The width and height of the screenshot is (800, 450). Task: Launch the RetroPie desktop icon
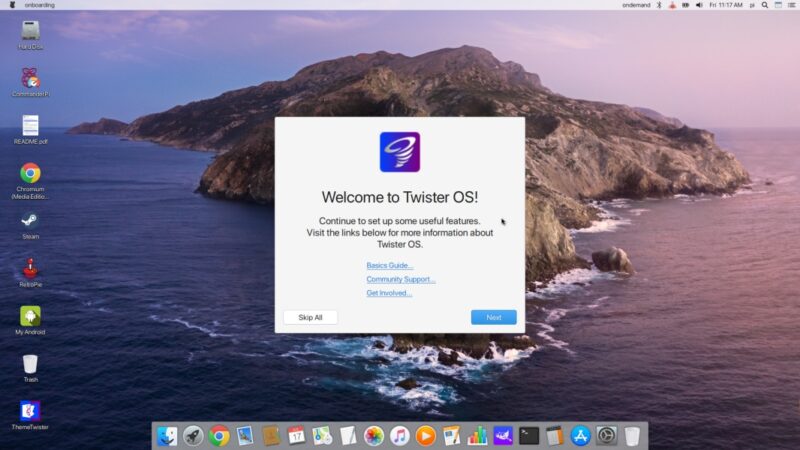(30, 272)
